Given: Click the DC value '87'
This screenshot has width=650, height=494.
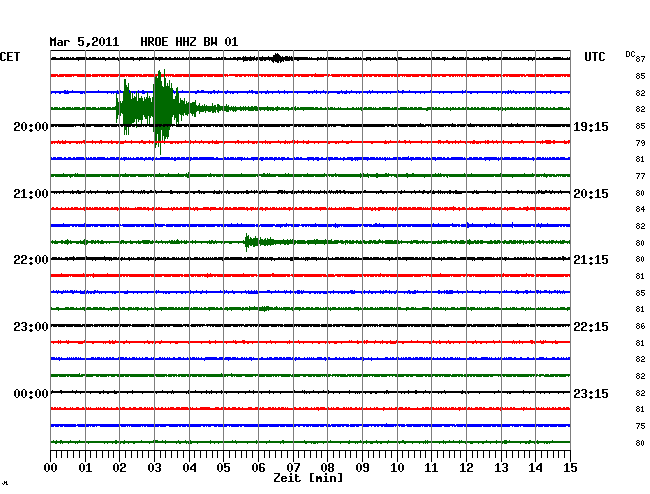Looking at the screenshot, I should (640, 59).
